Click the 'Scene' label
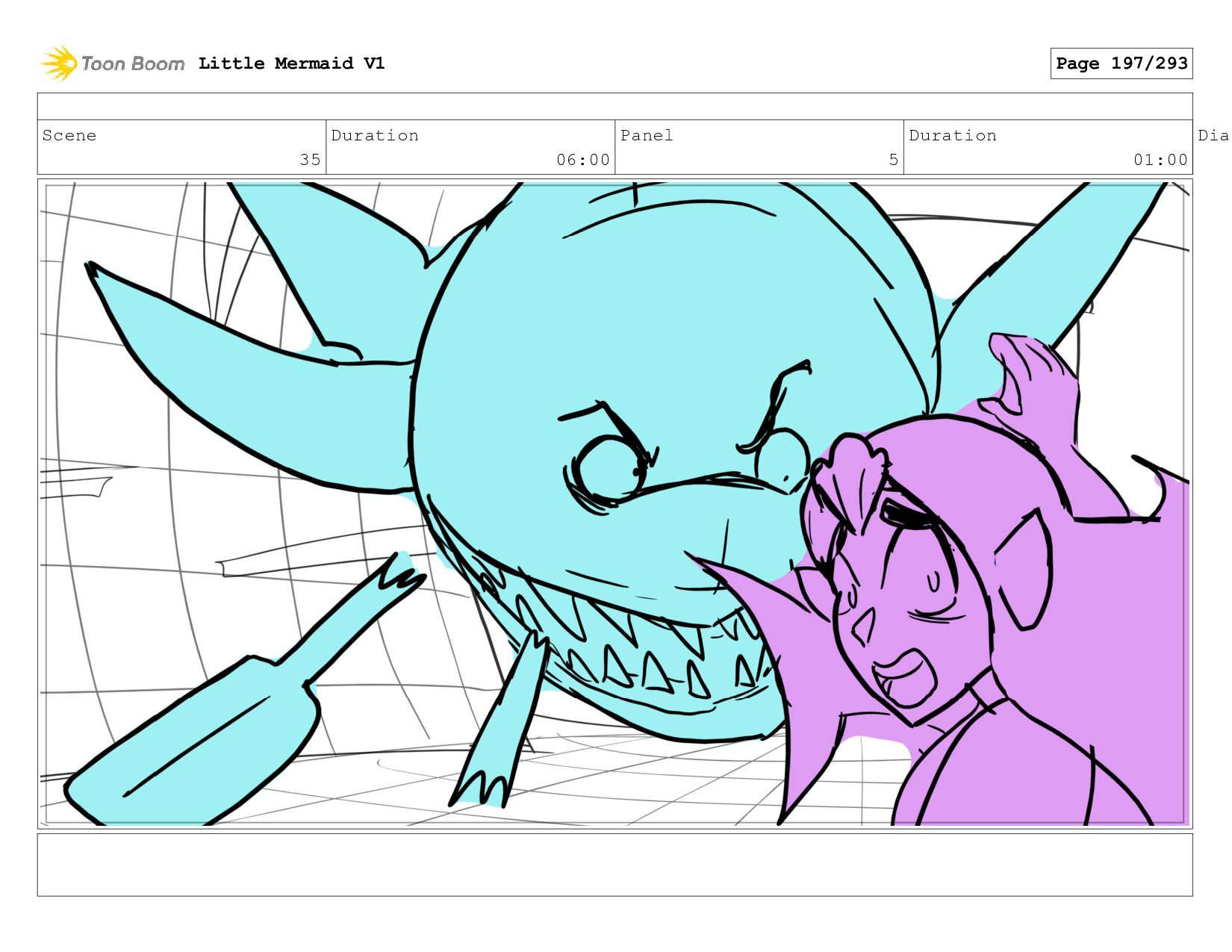 pyautogui.click(x=69, y=135)
